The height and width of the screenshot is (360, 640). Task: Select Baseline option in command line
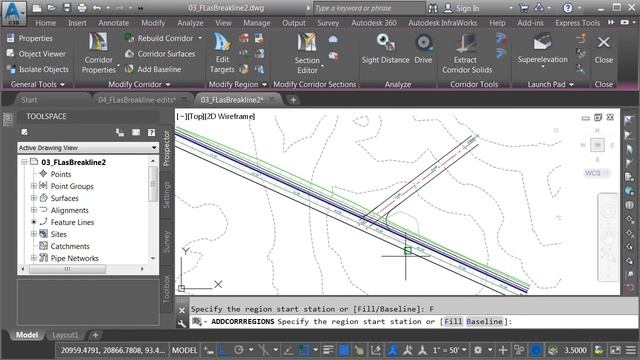click(484, 322)
